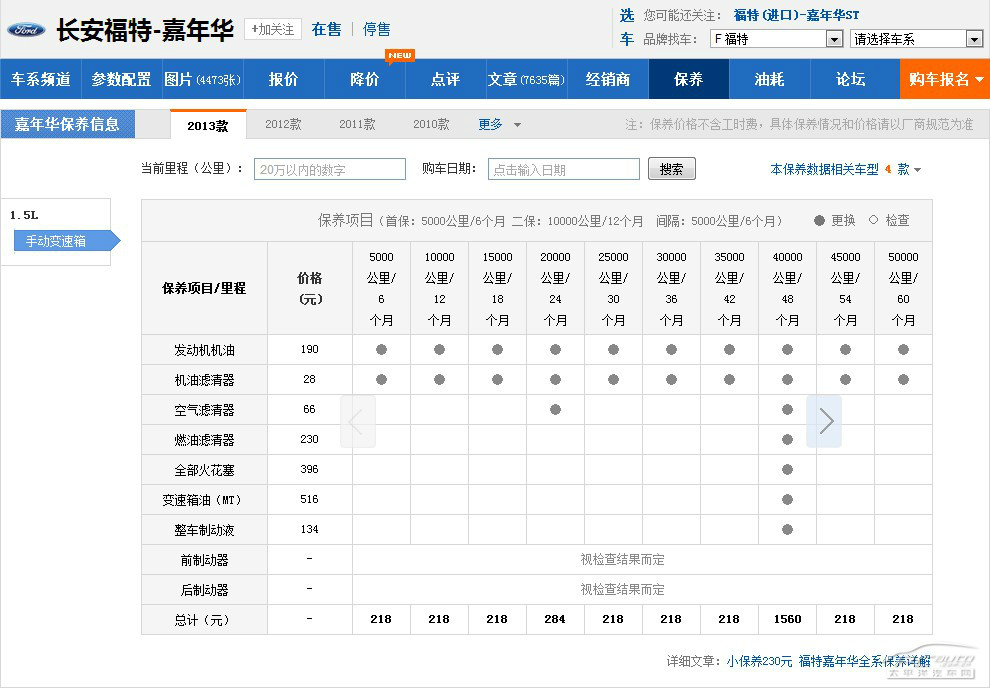
Task: Click the dot for 全部火花塞 at 40000公里
Action: pos(787,470)
